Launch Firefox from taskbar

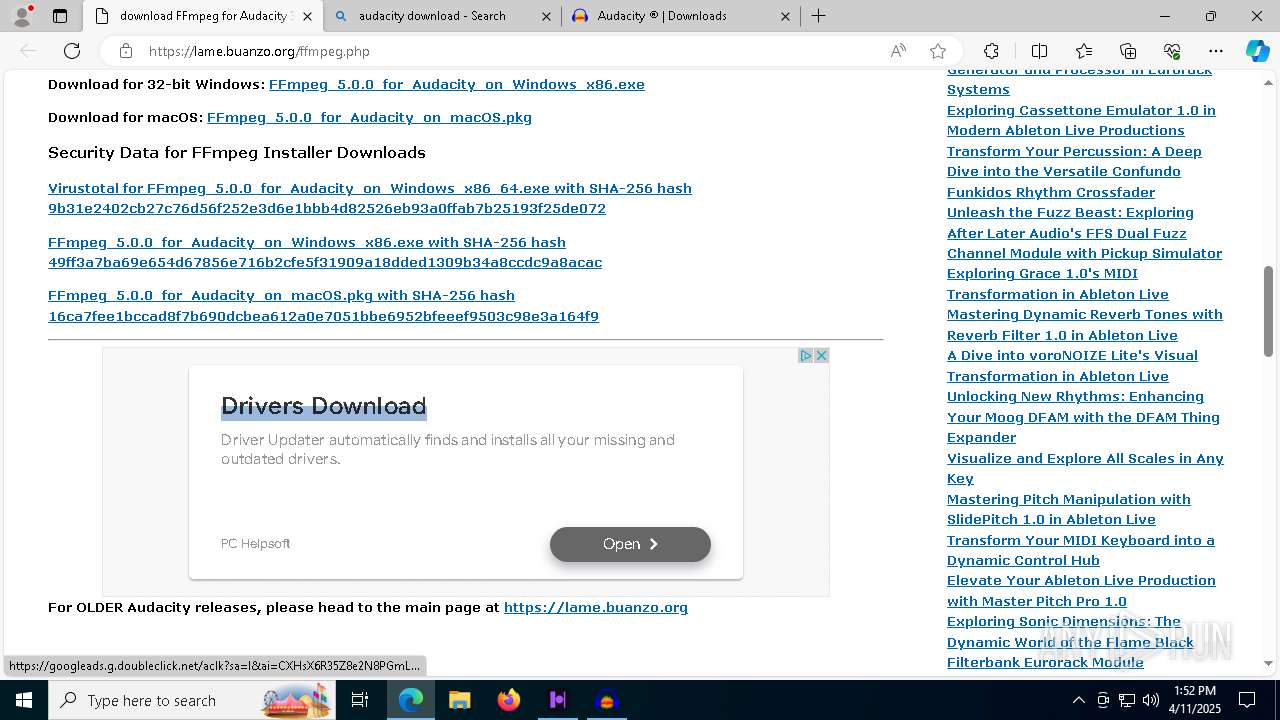point(509,700)
